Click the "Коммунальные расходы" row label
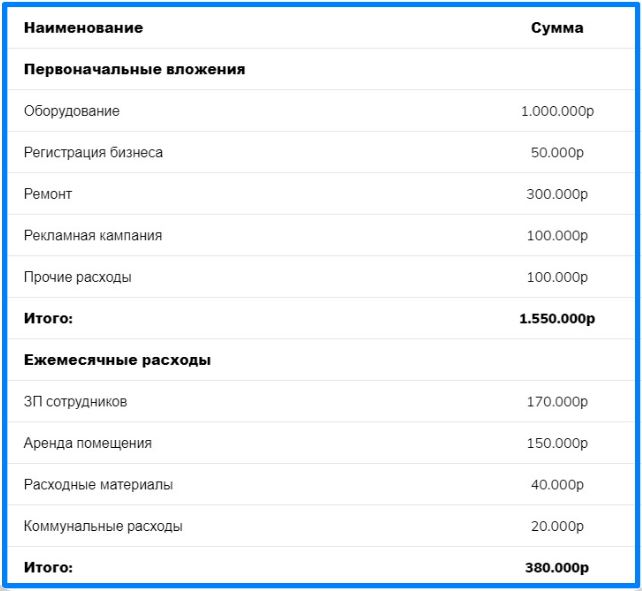Image resolution: width=642 pixels, height=591 pixels. [x=103, y=526]
